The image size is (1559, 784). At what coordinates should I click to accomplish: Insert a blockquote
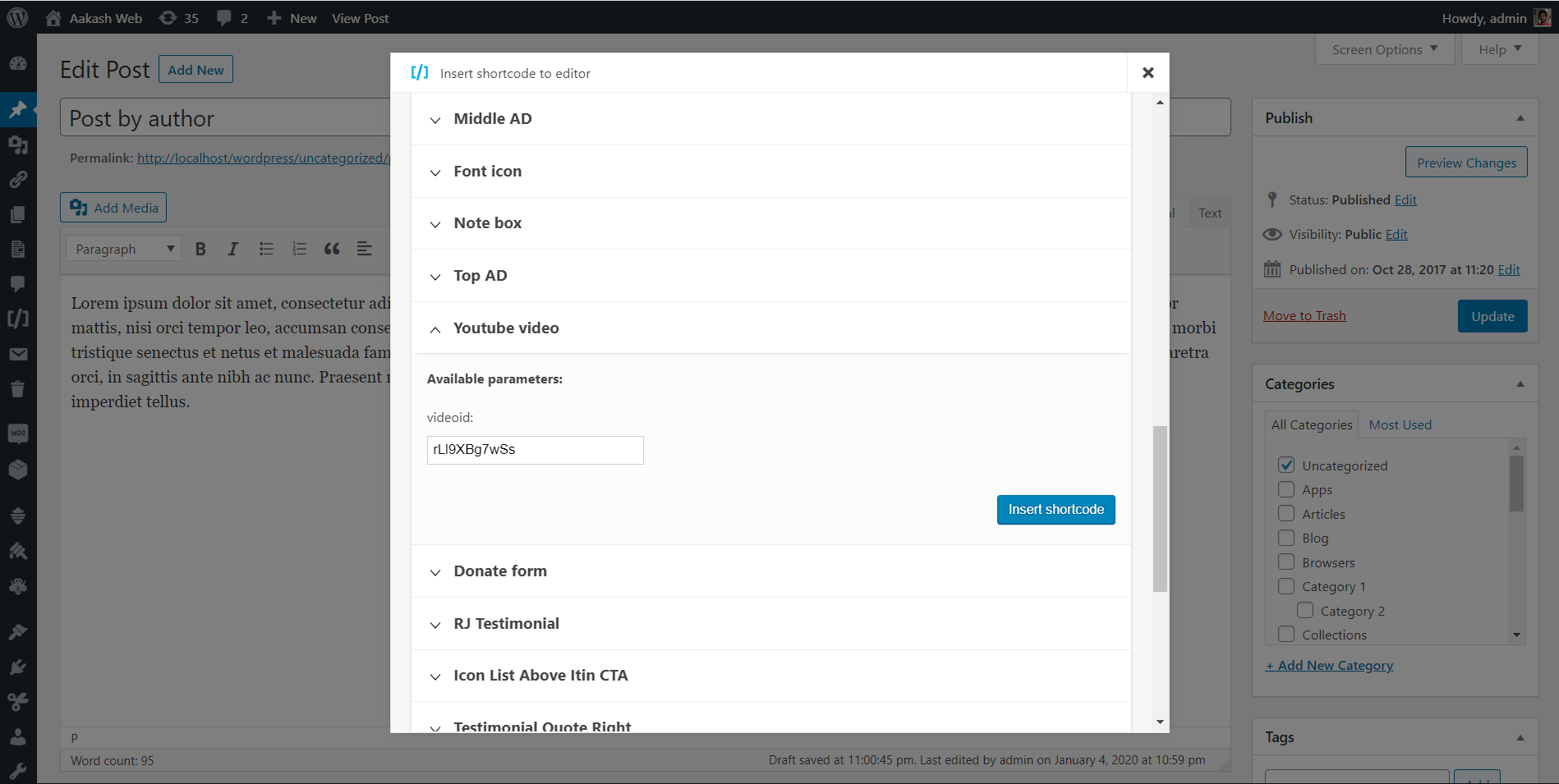332,249
